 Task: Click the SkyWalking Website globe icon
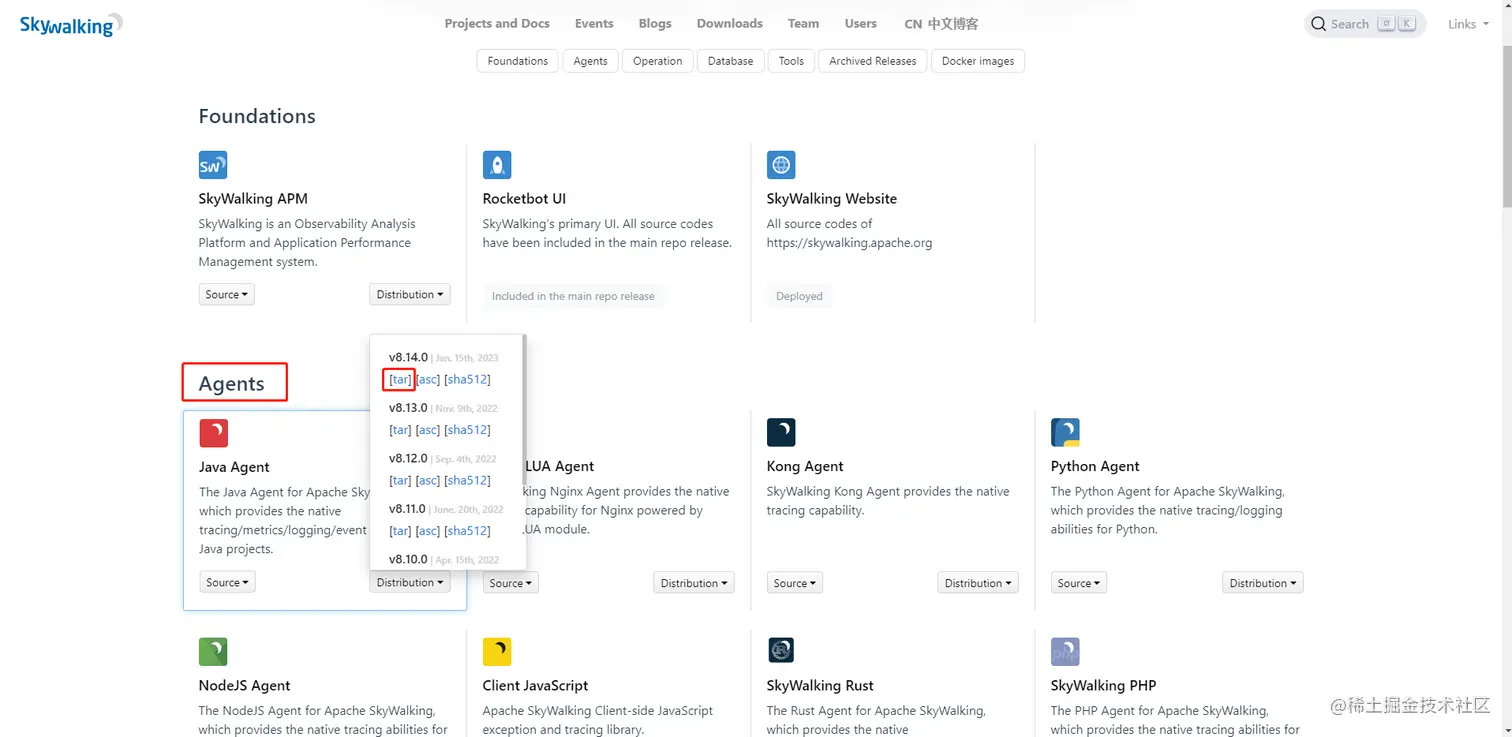(x=781, y=165)
